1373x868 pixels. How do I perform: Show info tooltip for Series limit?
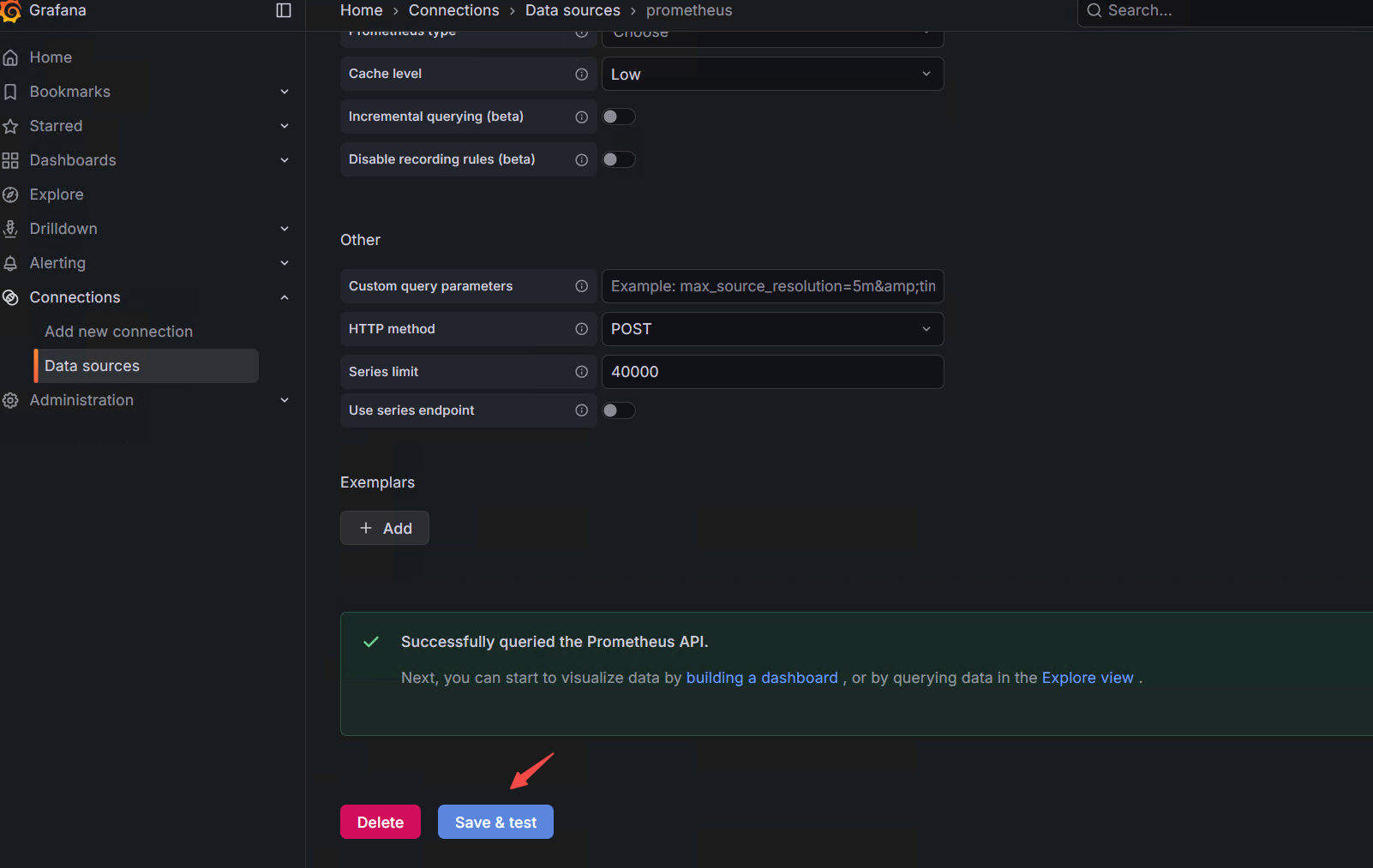(x=582, y=372)
